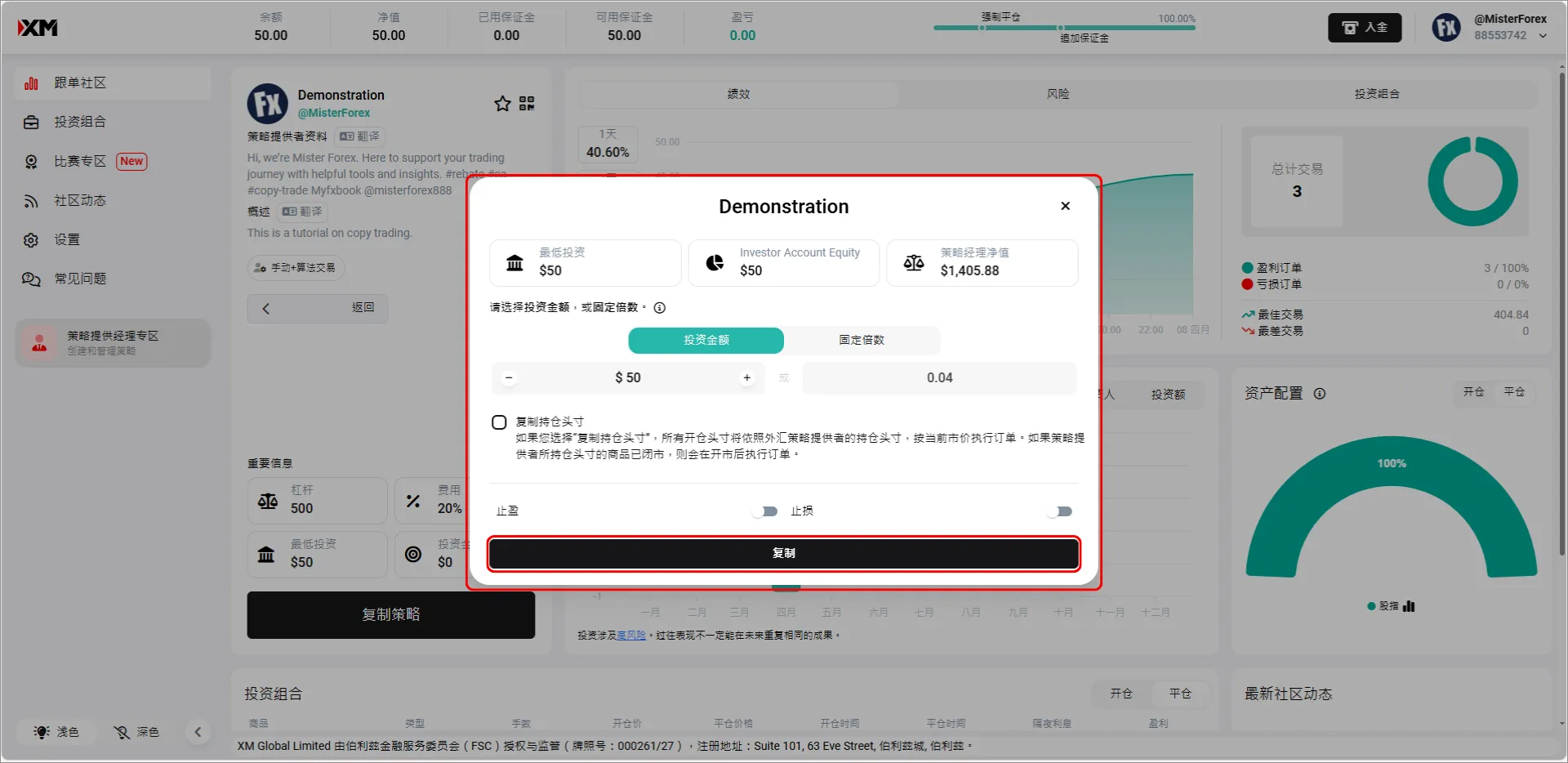Click the 总计交易 donut chart
Screen dimensions: 1568x763
tap(1472, 181)
